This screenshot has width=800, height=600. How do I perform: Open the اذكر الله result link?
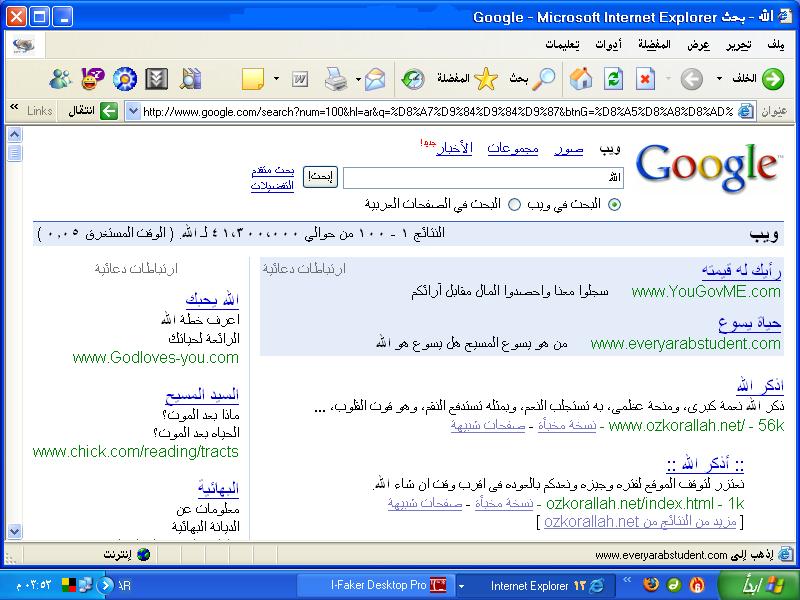click(760, 386)
